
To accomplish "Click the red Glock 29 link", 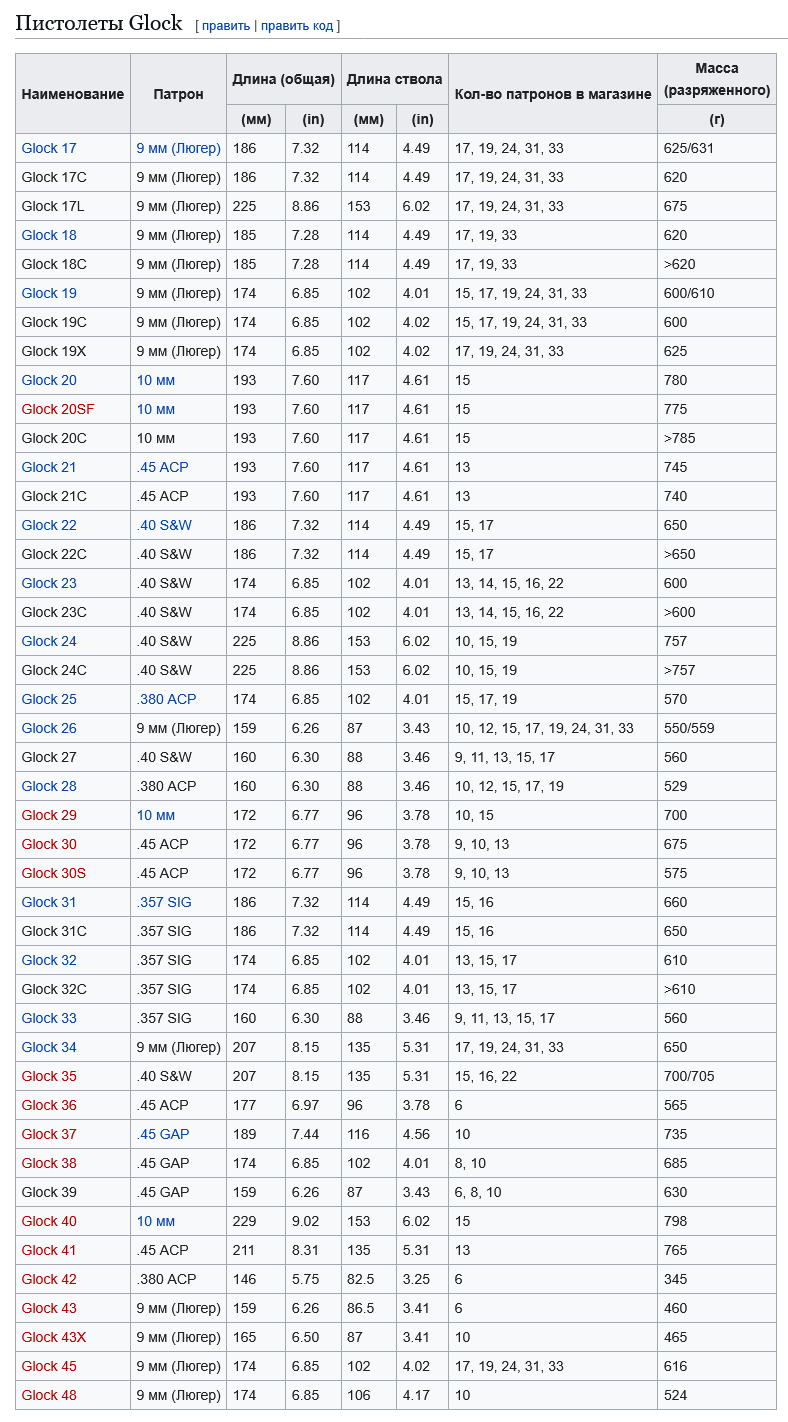I will pyautogui.click(x=49, y=815).
